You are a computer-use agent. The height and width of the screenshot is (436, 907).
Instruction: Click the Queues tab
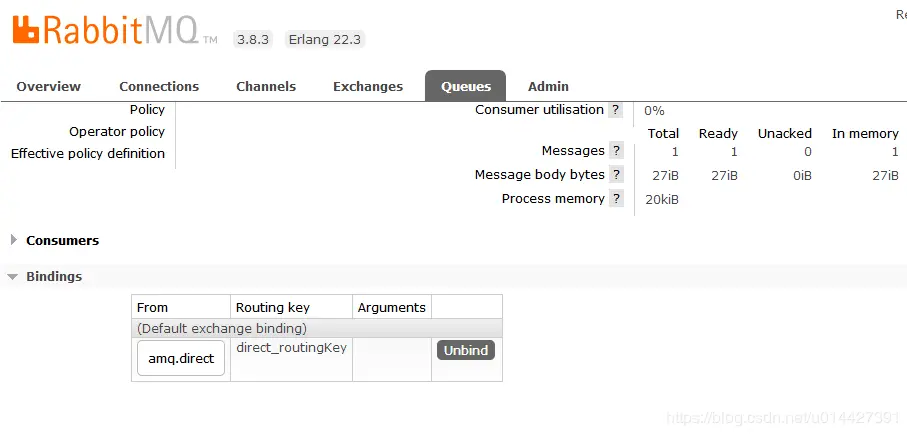pos(465,87)
